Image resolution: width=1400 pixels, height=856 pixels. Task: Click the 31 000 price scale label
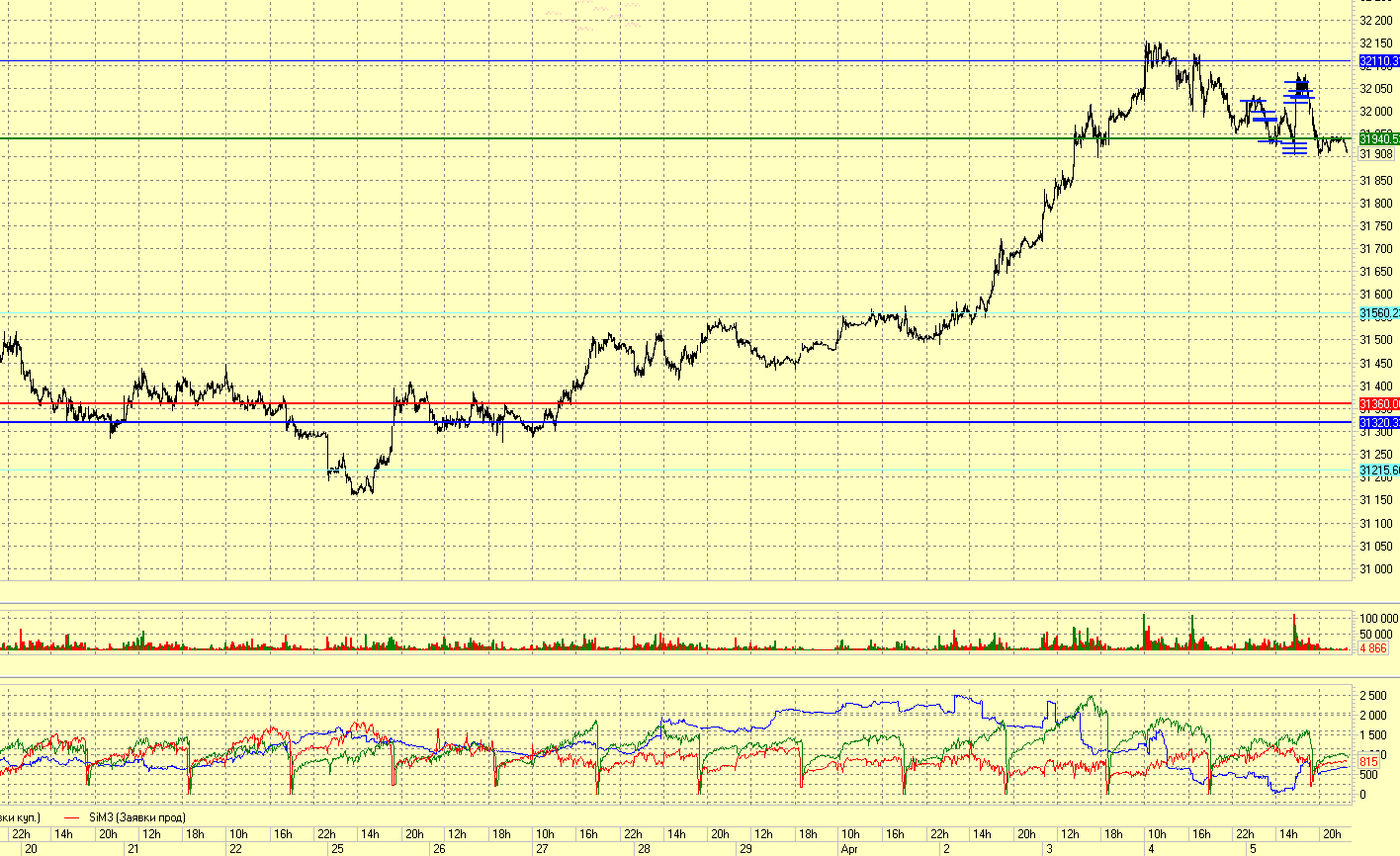click(x=1377, y=569)
